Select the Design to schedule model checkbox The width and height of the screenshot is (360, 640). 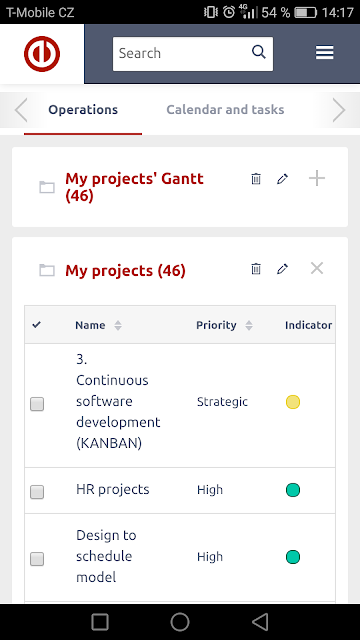(x=37, y=559)
